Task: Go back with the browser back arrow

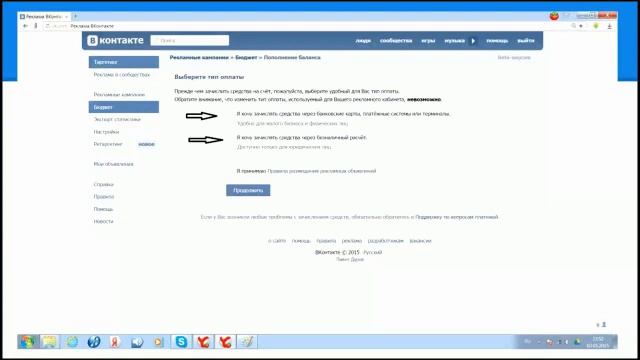Action: pos(25,26)
